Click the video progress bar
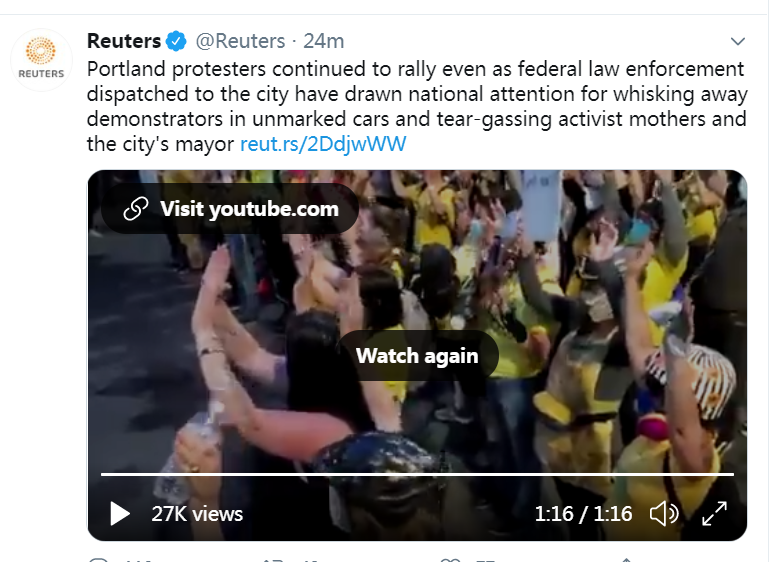 click(417, 474)
